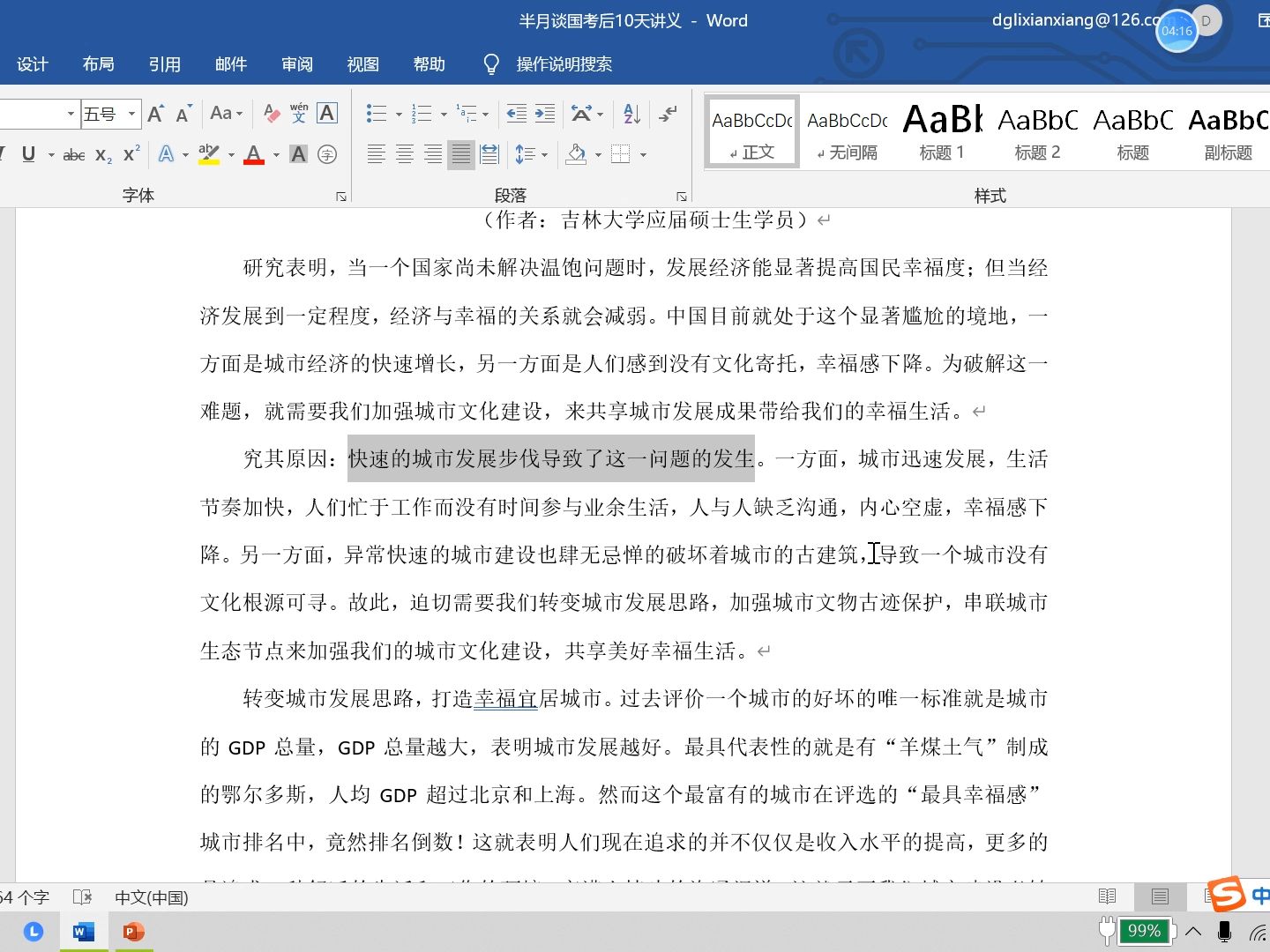Align text right
The image size is (1270, 952).
pyautogui.click(x=433, y=155)
